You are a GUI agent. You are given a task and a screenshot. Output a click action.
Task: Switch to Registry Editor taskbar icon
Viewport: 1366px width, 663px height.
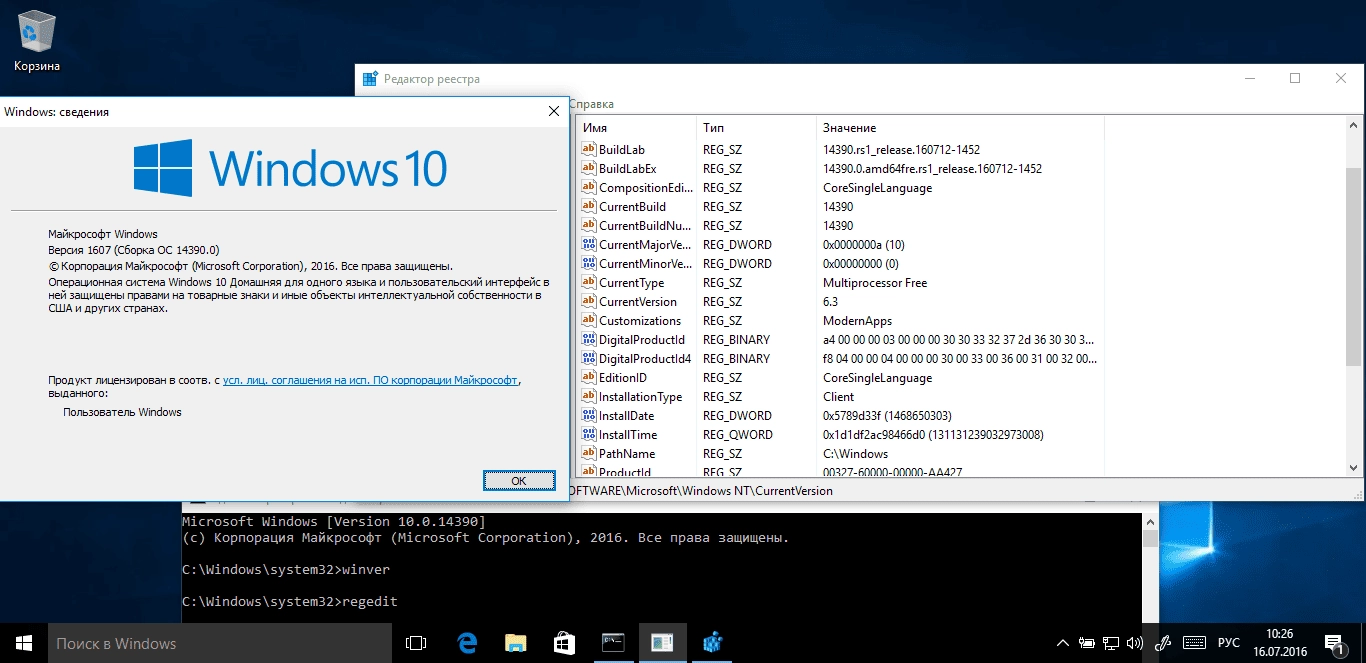pos(712,643)
